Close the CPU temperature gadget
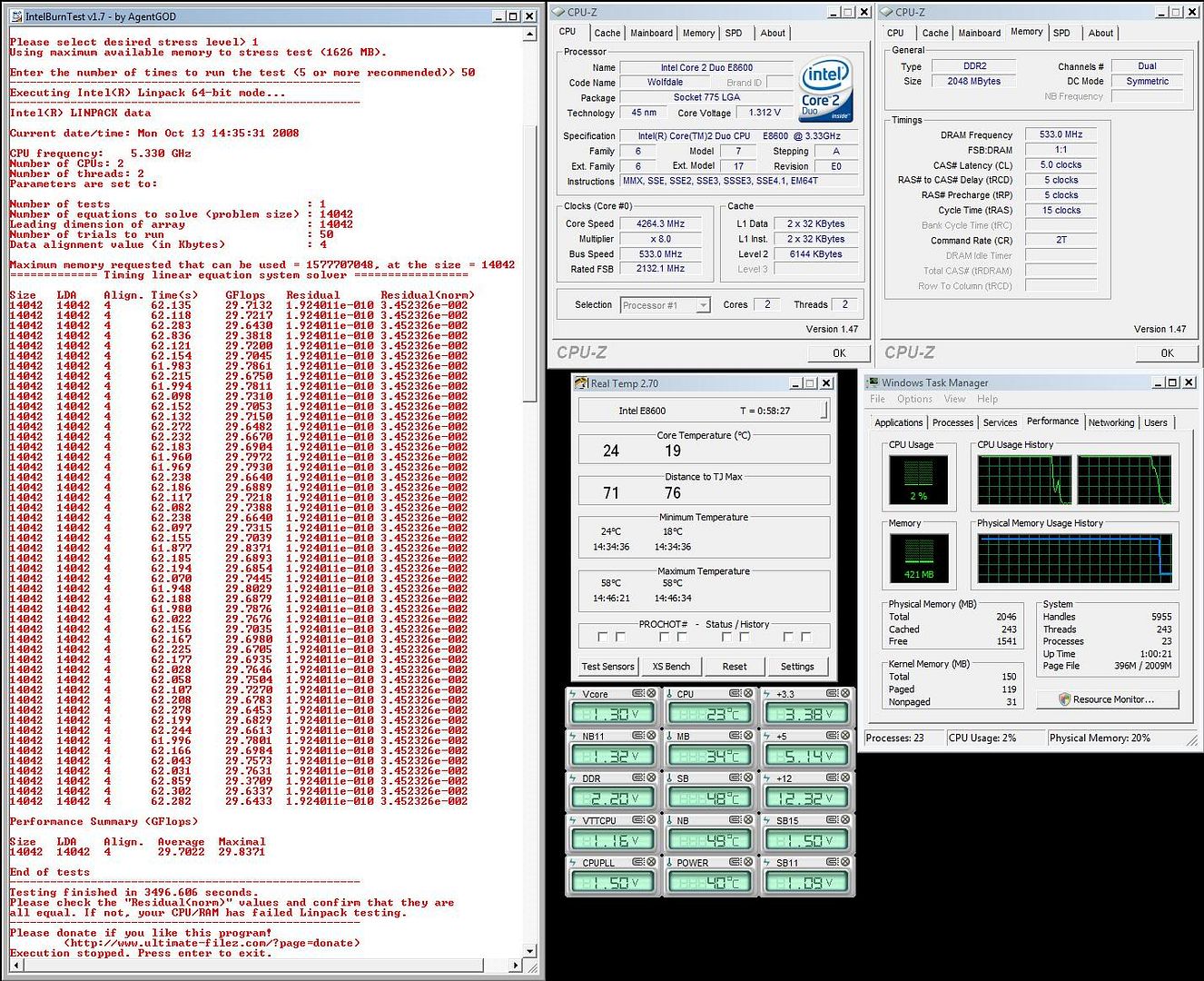Screen dimensions: 1204x981 click(x=748, y=694)
